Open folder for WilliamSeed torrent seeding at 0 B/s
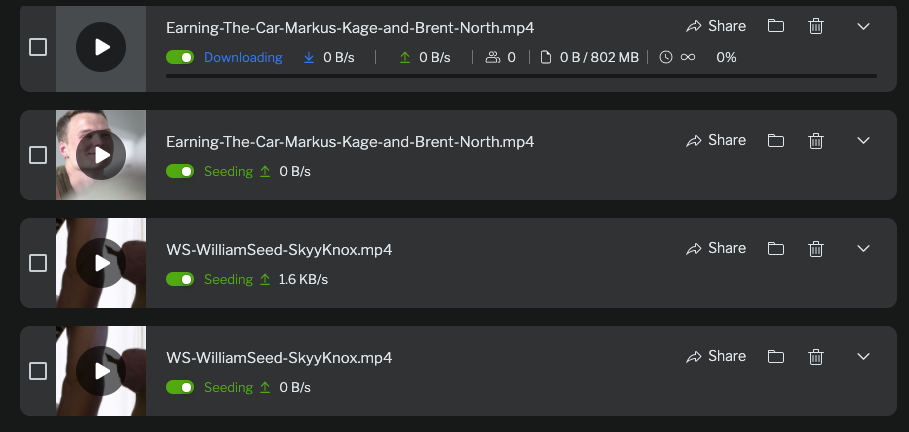The height and width of the screenshot is (432, 909). 776,356
